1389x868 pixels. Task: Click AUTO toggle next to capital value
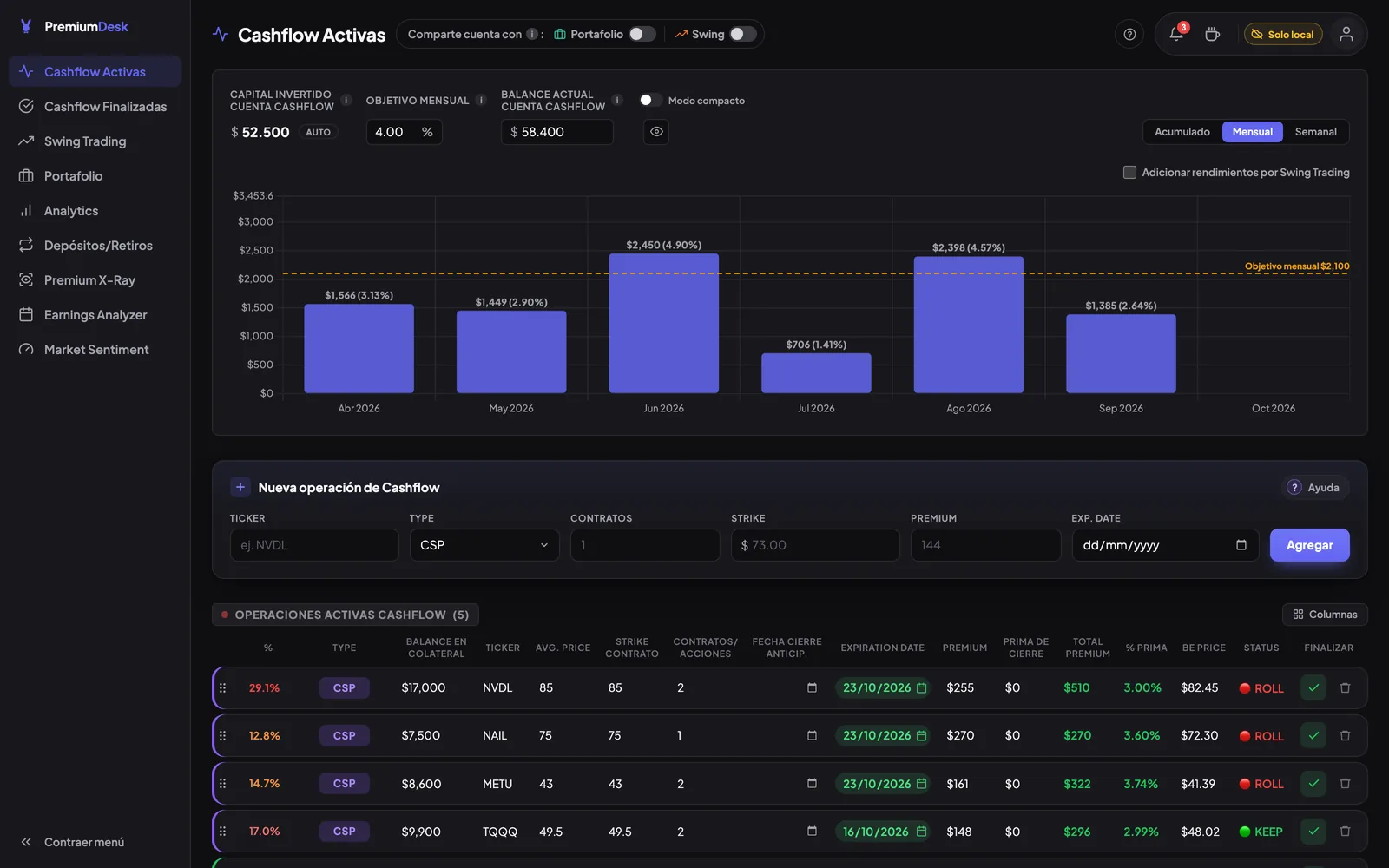tap(319, 132)
